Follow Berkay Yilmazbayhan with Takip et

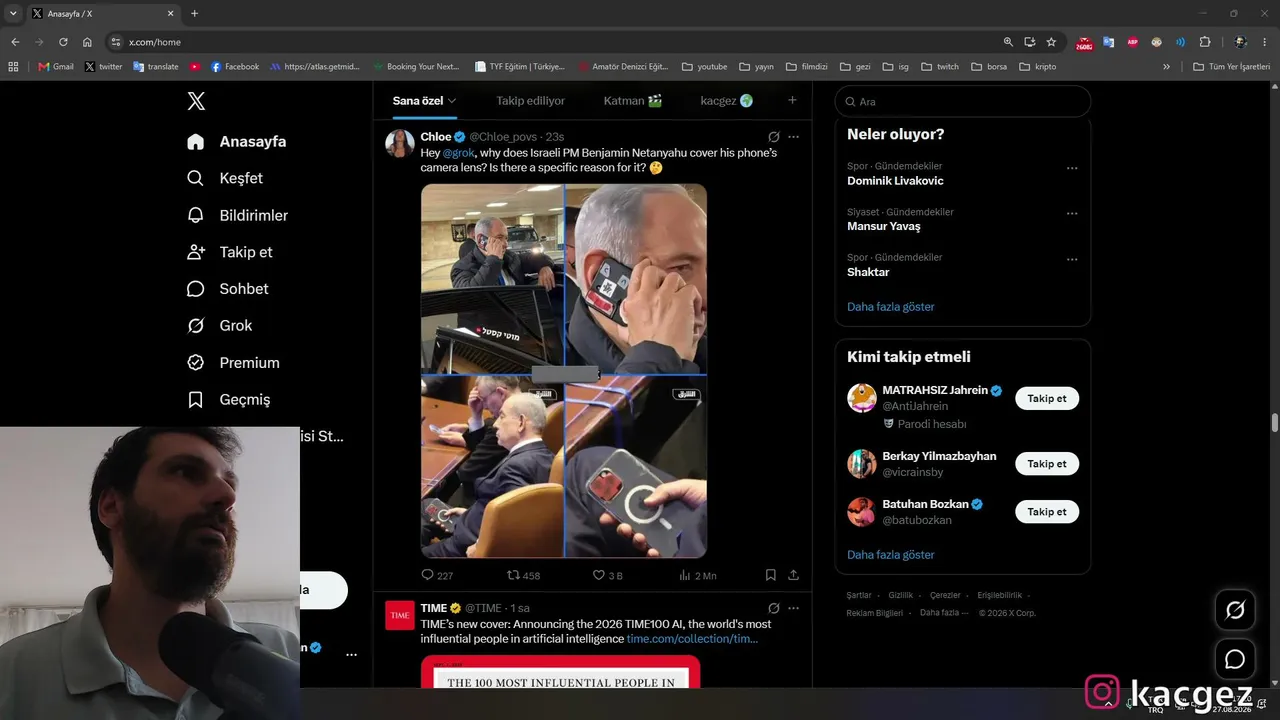pyautogui.click(x=1047, y=464)
